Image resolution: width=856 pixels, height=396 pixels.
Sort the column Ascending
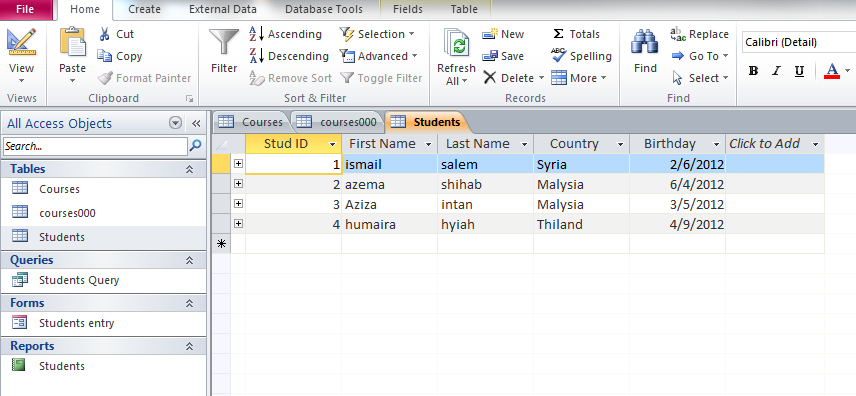tap(285, 34)
